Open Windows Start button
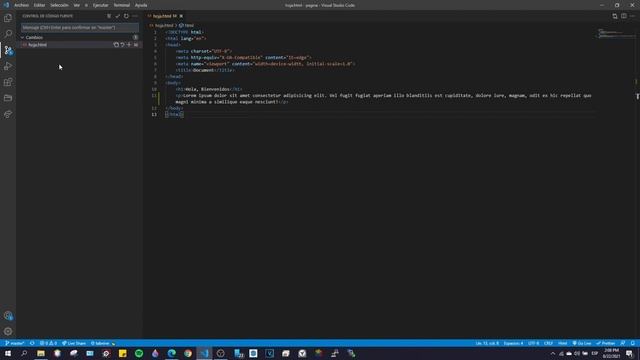This screenshot has height=360, width=640. (x=8, y=353)
